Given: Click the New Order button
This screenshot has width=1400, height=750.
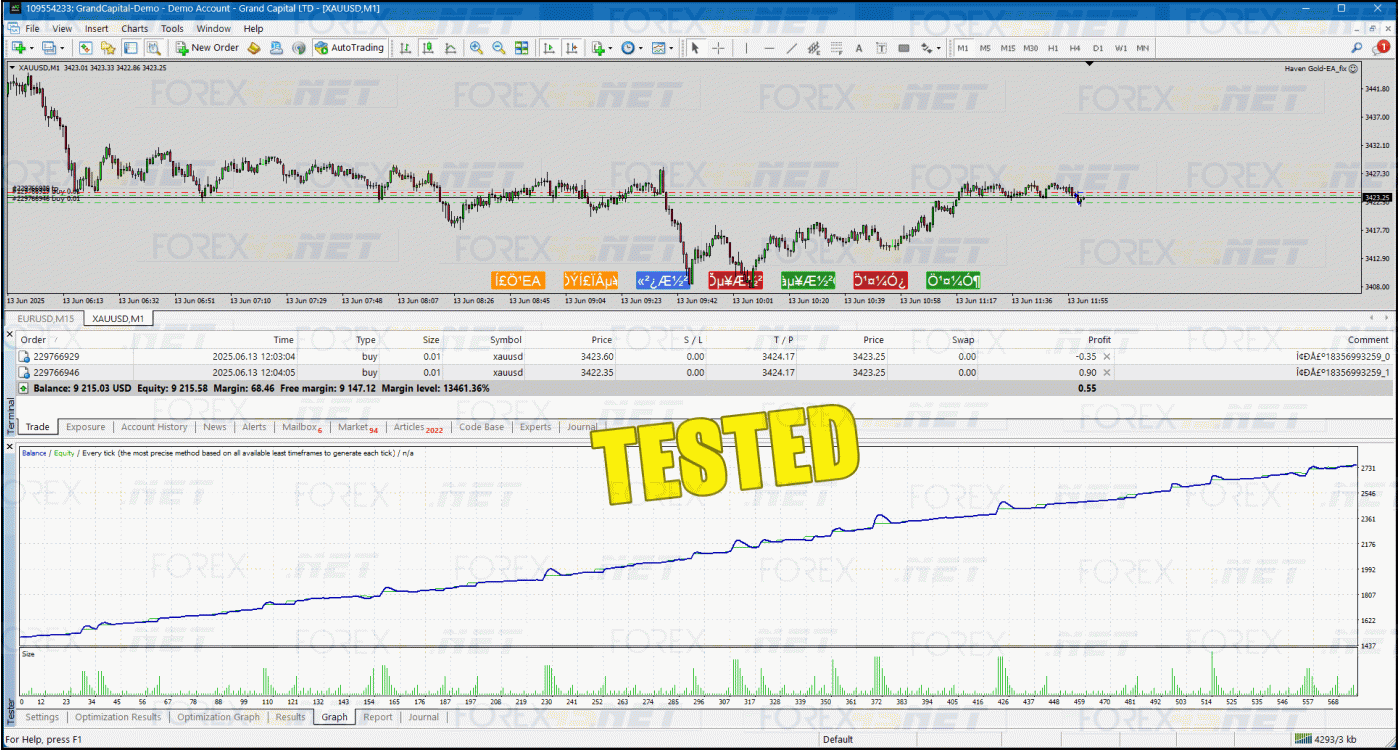Looking at the screenshot, I should click(x=207, y=48).
